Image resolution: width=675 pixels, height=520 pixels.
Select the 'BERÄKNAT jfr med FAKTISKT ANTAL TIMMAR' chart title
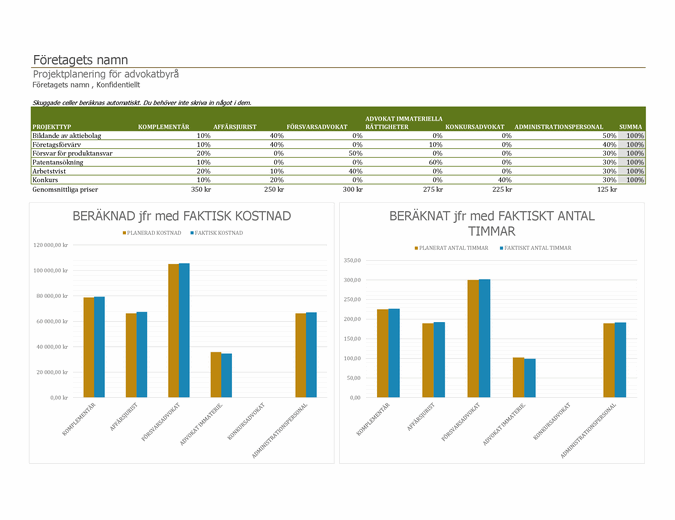(491, 223)
